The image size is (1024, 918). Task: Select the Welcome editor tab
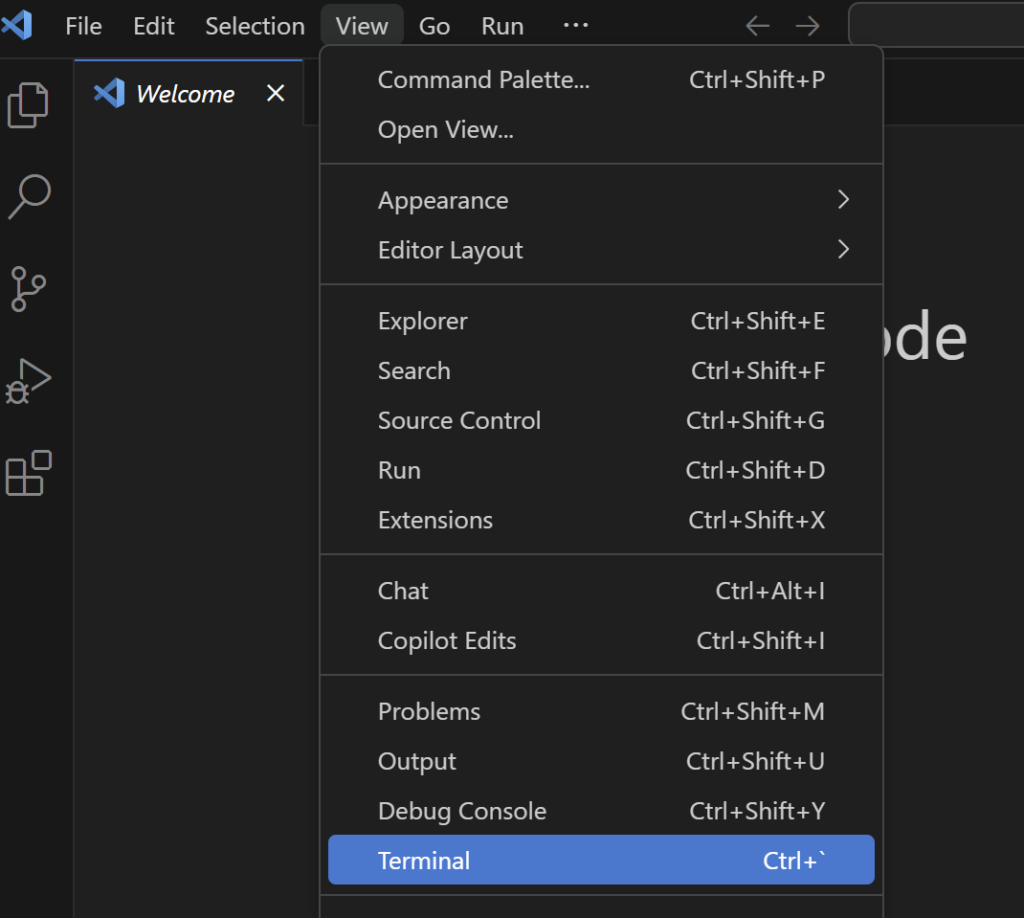click(x=188, y=93)
